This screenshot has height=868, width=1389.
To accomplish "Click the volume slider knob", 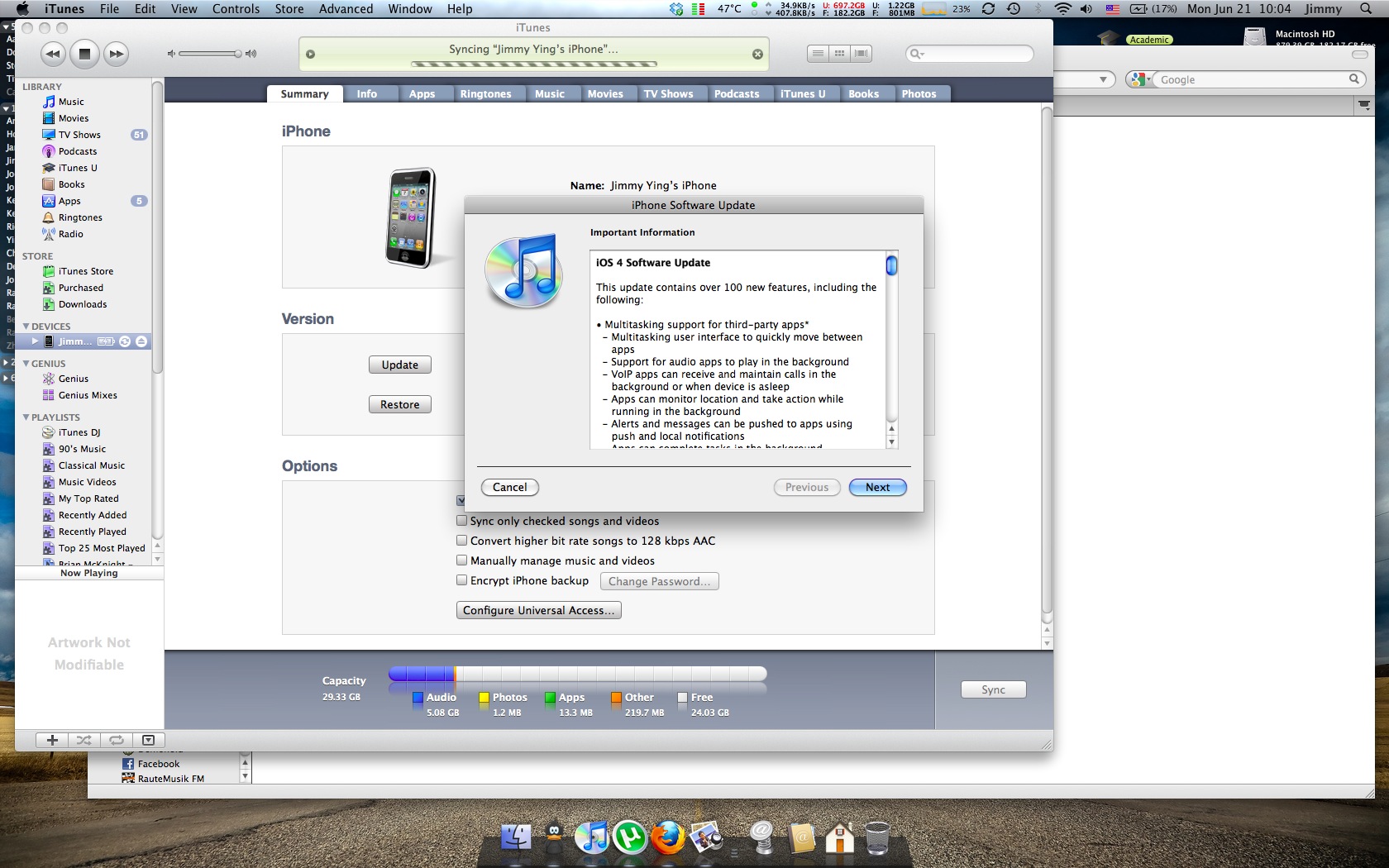I will click(x=238, y=54).
